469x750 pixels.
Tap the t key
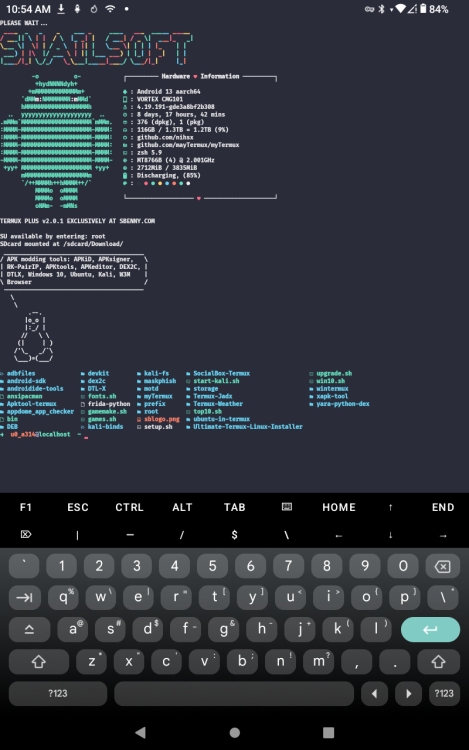(215, 597)
